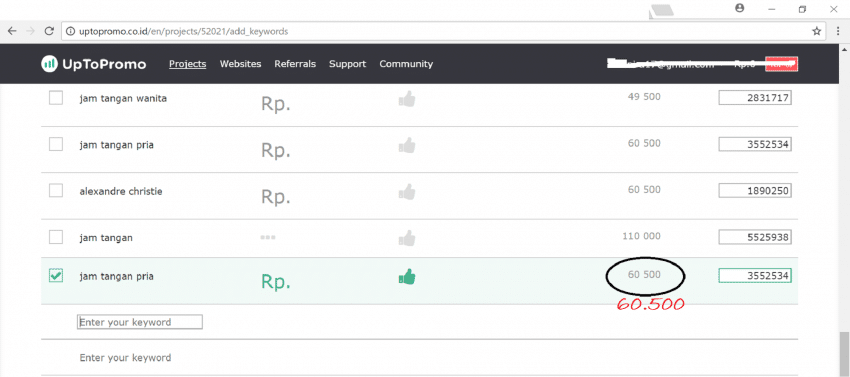Click the loading dots in the 110 000 row
Viewport: 850px width, 377px height.
tap(268, 238)
